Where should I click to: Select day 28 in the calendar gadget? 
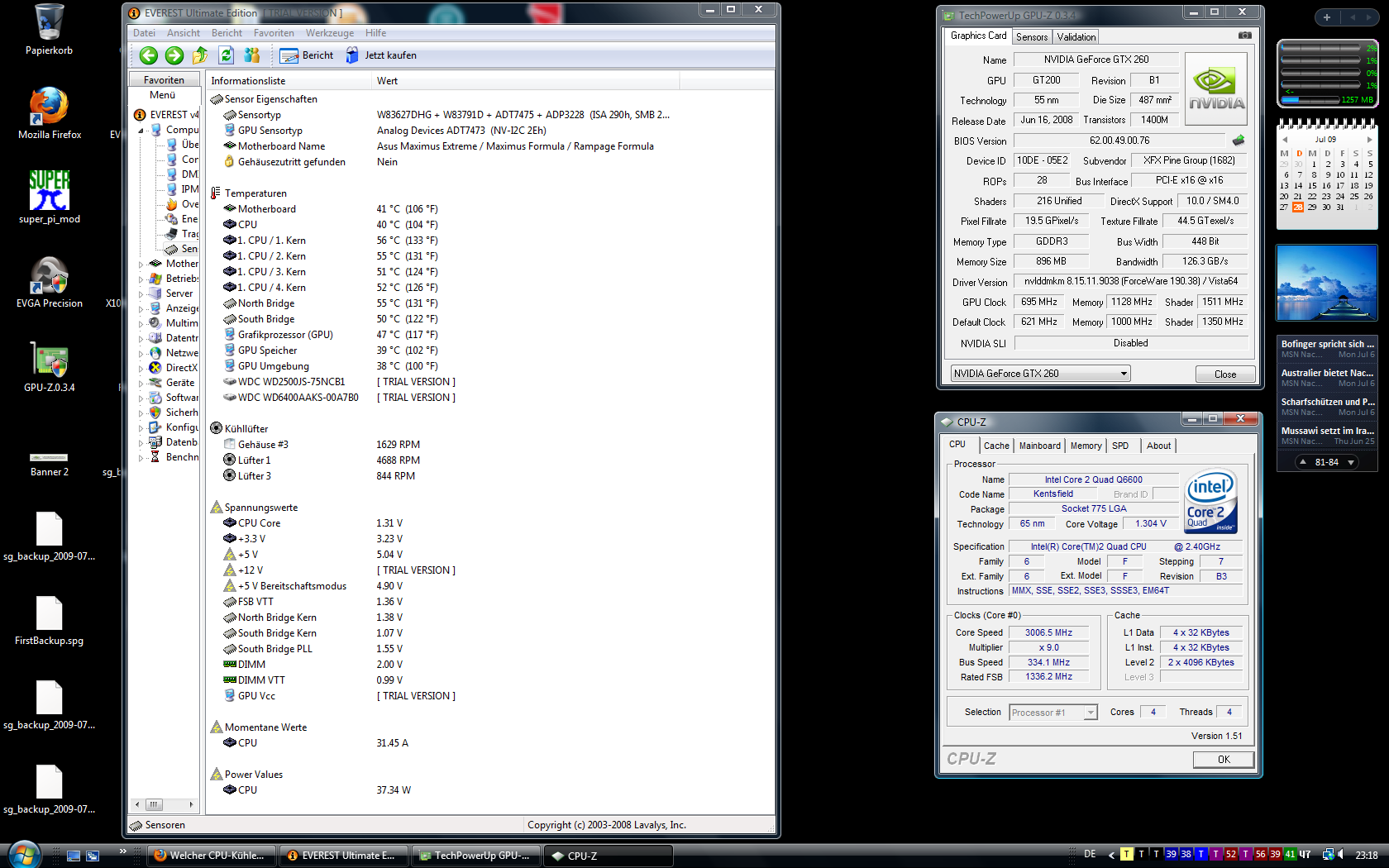click(x=1298, y=207)
